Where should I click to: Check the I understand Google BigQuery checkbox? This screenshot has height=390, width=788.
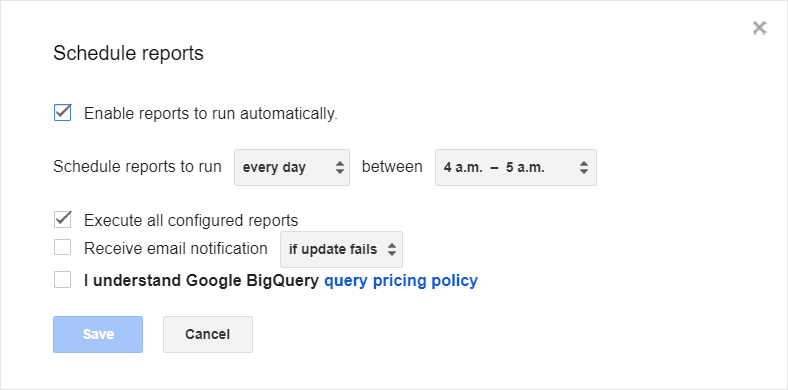[x=62, y=279]
